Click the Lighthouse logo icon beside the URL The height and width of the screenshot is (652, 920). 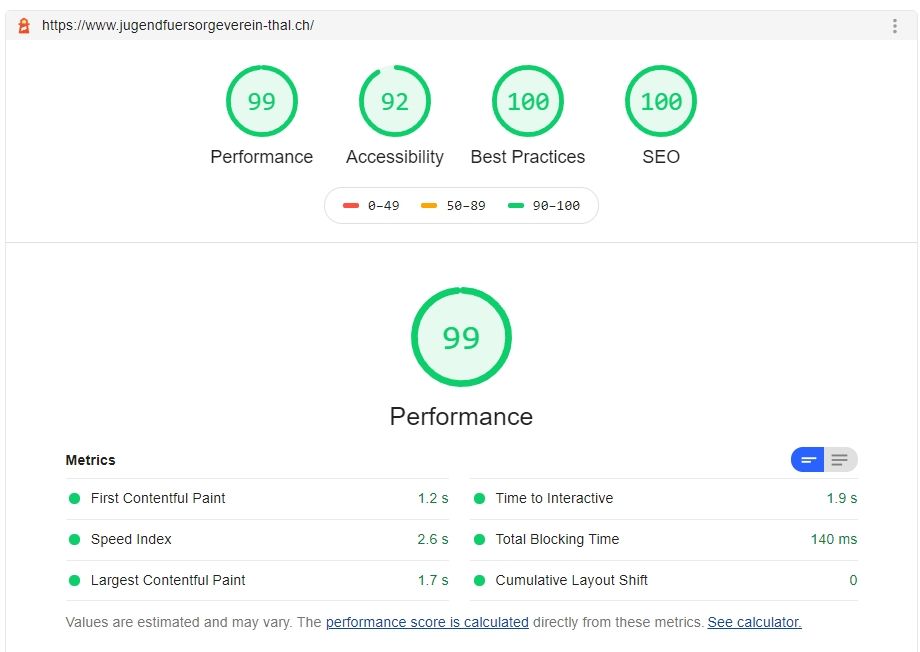pos(25,26)
